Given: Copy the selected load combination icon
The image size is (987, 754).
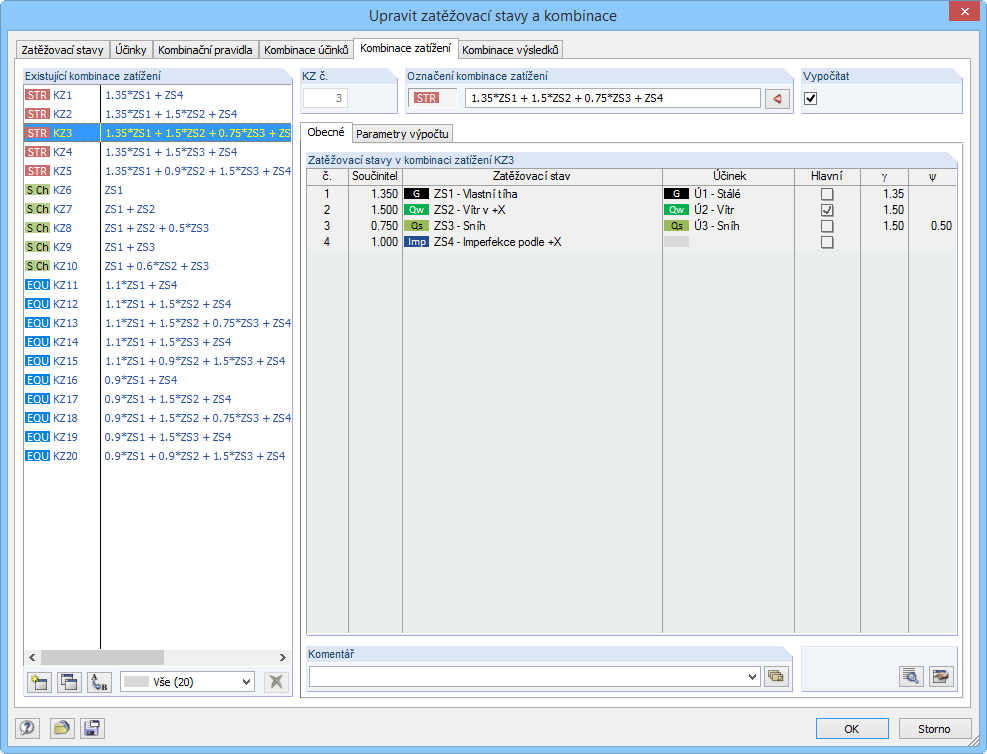Looking at the screenshot, I should coord(69,682).
